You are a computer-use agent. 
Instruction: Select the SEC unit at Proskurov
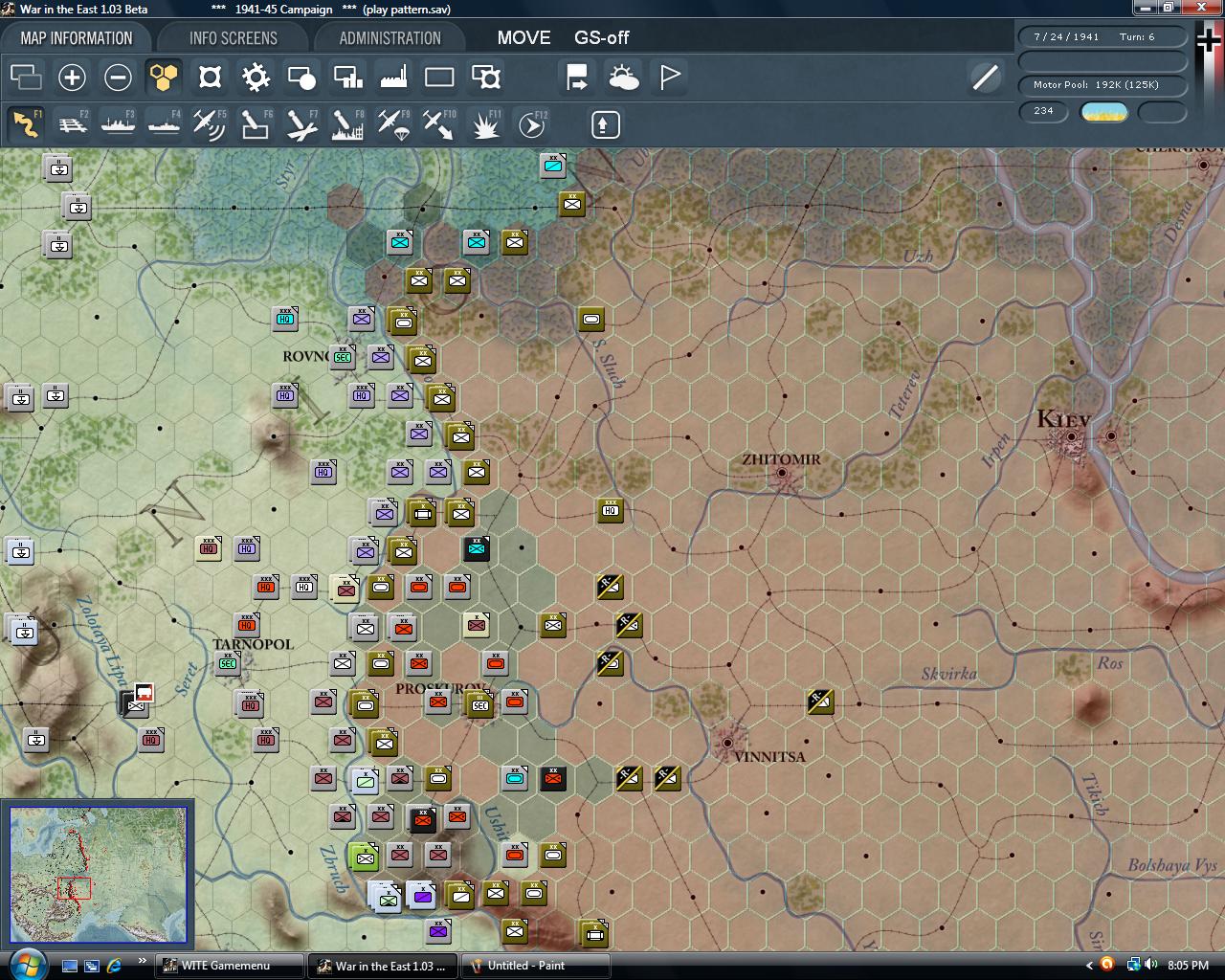coord(479,704)
